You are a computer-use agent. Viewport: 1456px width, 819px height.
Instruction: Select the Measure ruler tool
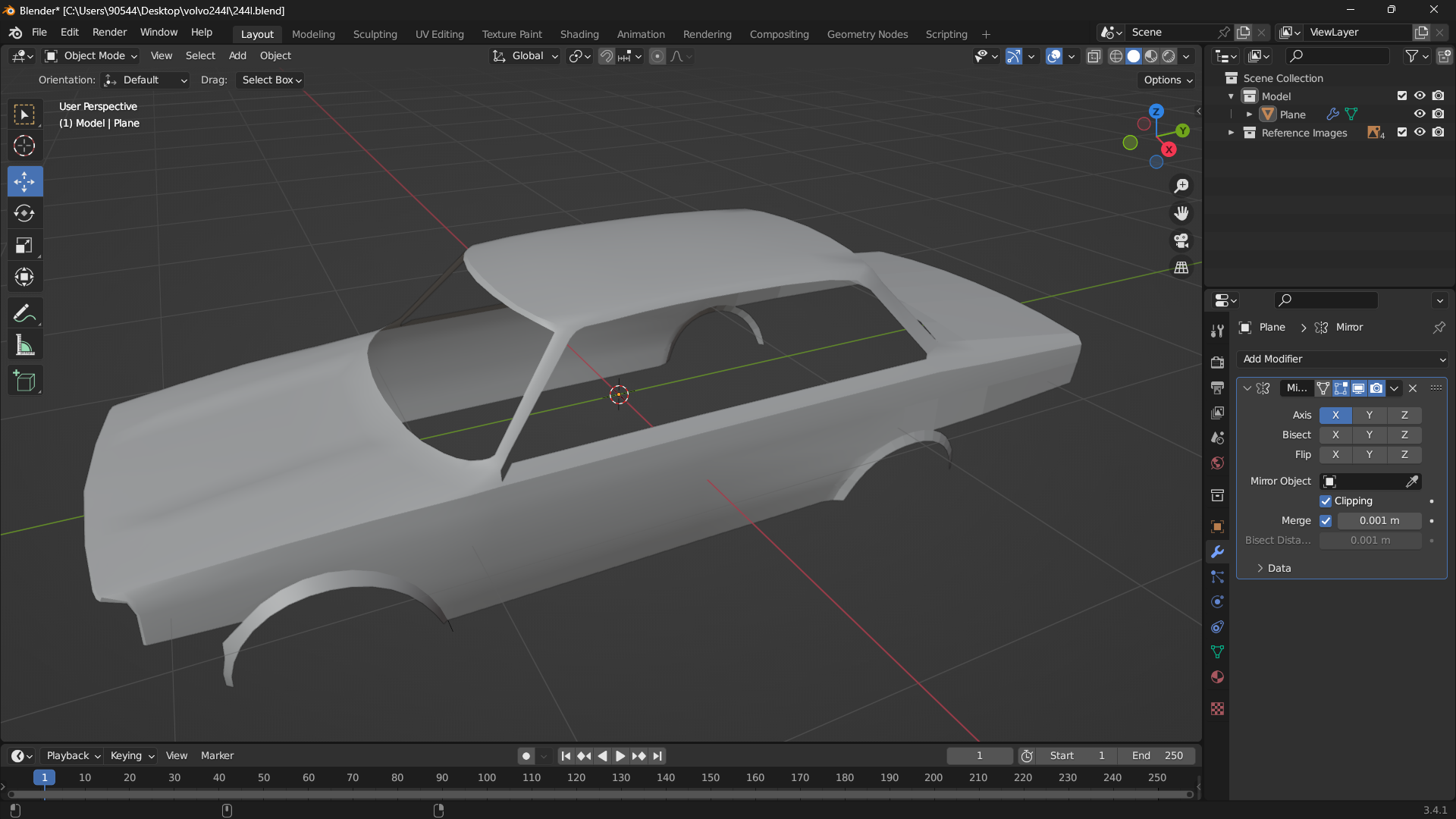(x=24, y=346)
